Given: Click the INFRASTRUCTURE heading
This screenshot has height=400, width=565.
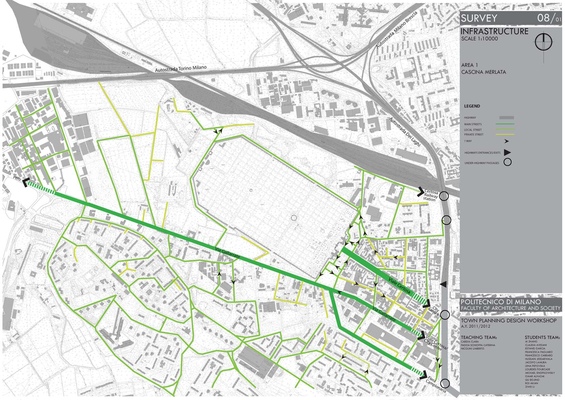Looking at the screenshot, I should point(494,31).
